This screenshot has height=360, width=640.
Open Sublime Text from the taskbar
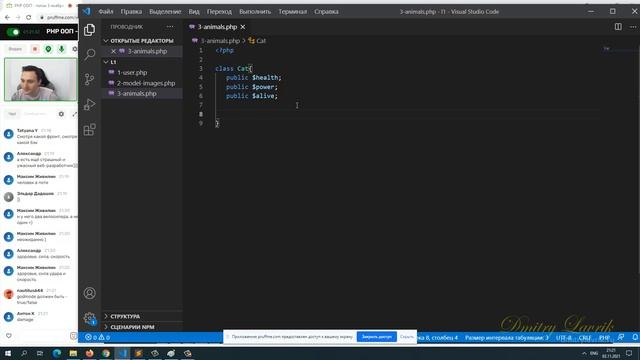pos(138,353)
